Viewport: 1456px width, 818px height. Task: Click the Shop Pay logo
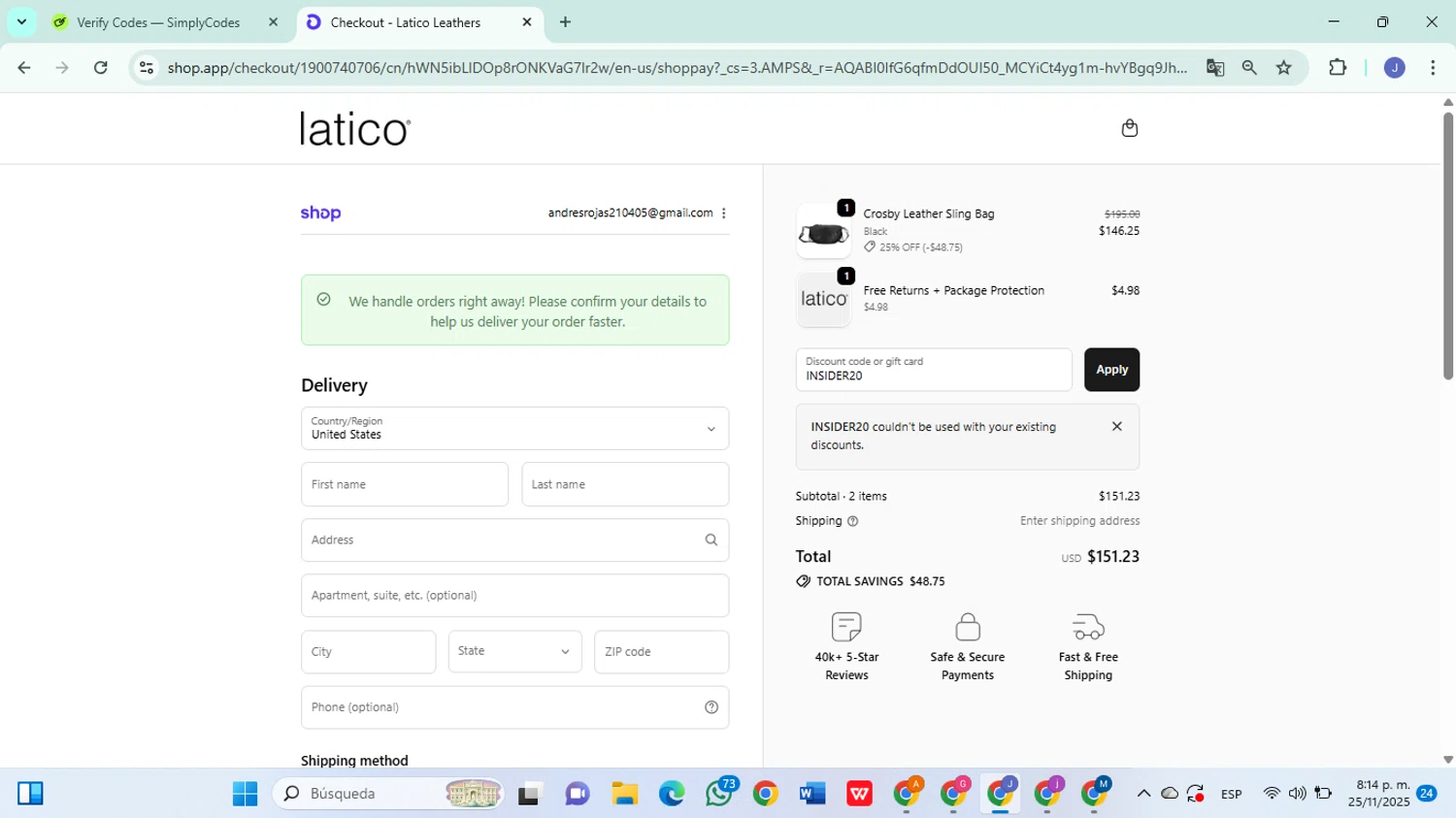[320, 213]
